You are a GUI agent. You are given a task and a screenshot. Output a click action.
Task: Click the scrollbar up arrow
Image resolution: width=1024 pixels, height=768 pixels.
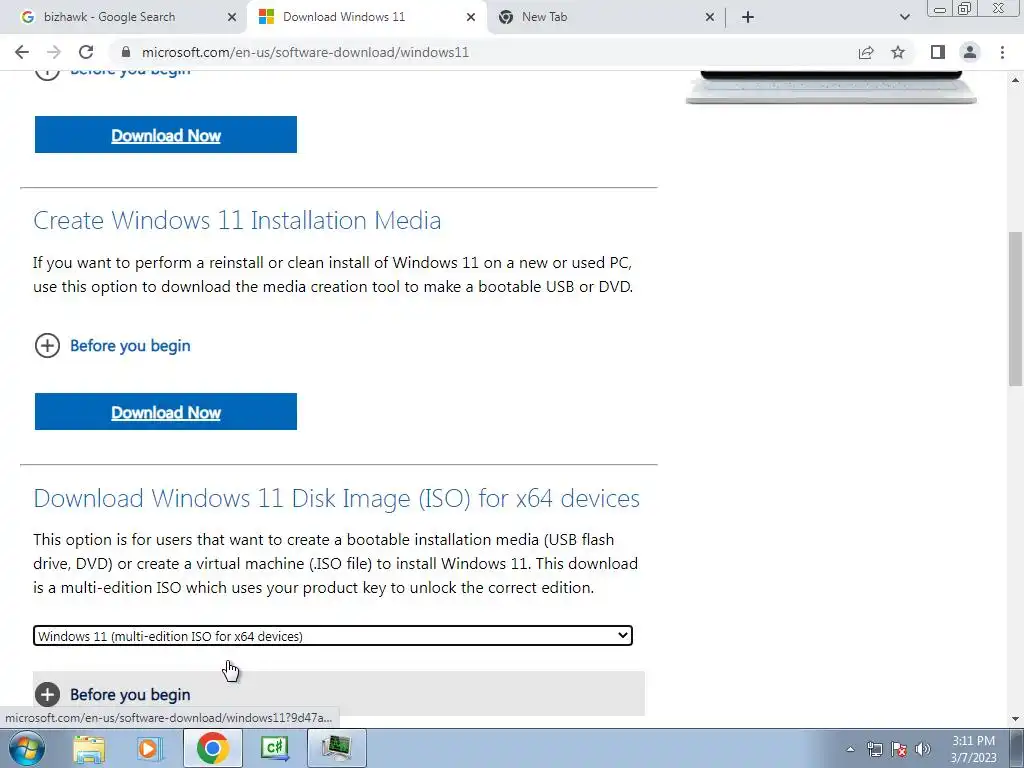[1015, 80]
